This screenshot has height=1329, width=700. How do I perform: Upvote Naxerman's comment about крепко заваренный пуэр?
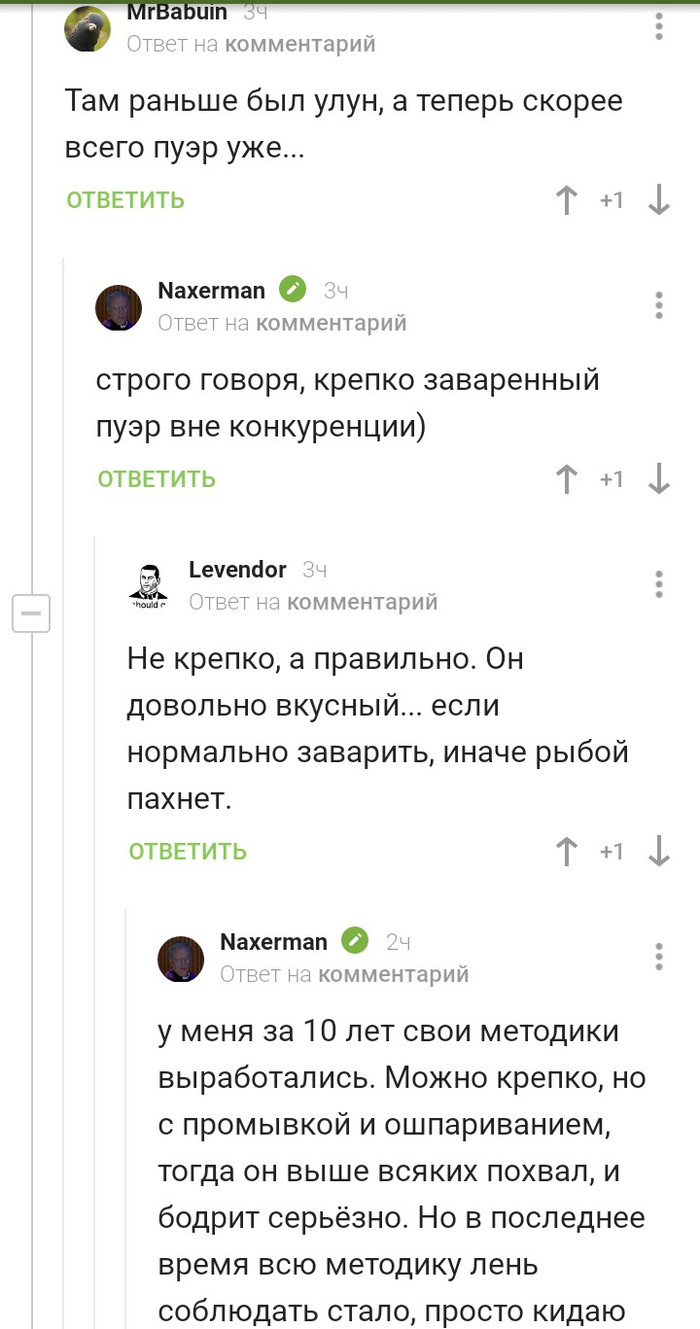tap(567, 480)
